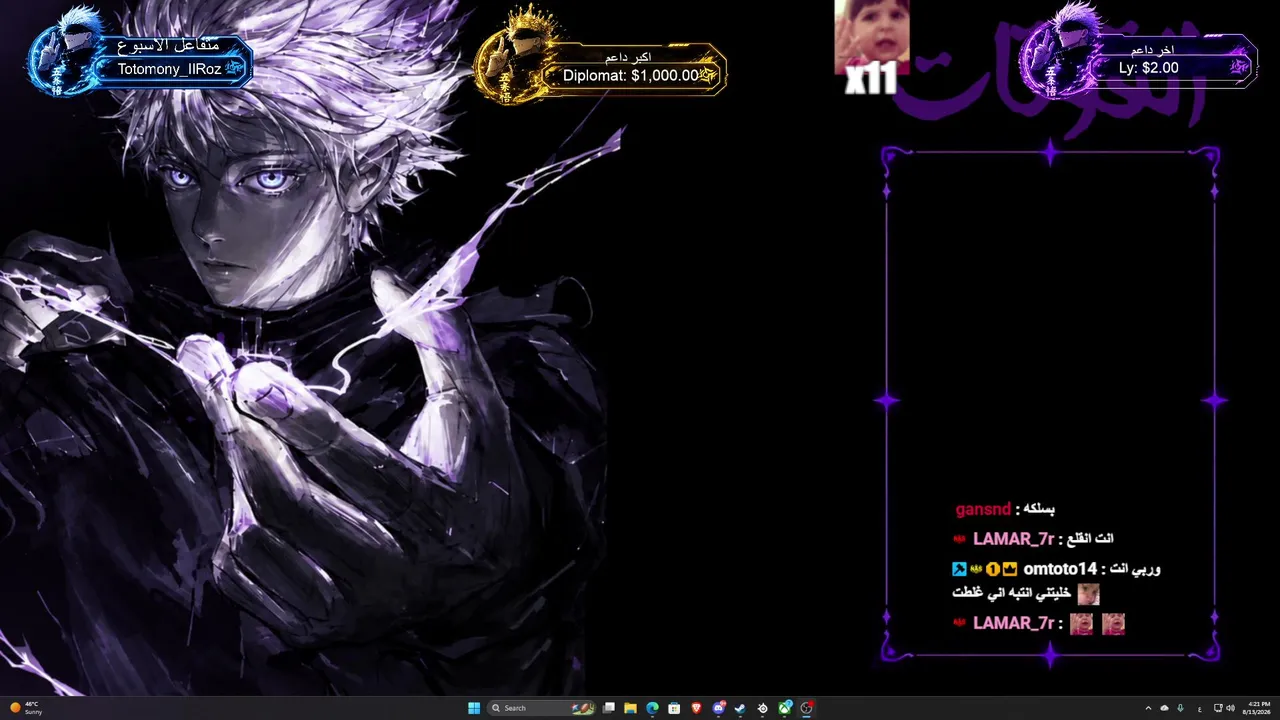Switch to OBS Studio in the taskbar
This screenshot has height=720, width=1280.
click(807, 708)
